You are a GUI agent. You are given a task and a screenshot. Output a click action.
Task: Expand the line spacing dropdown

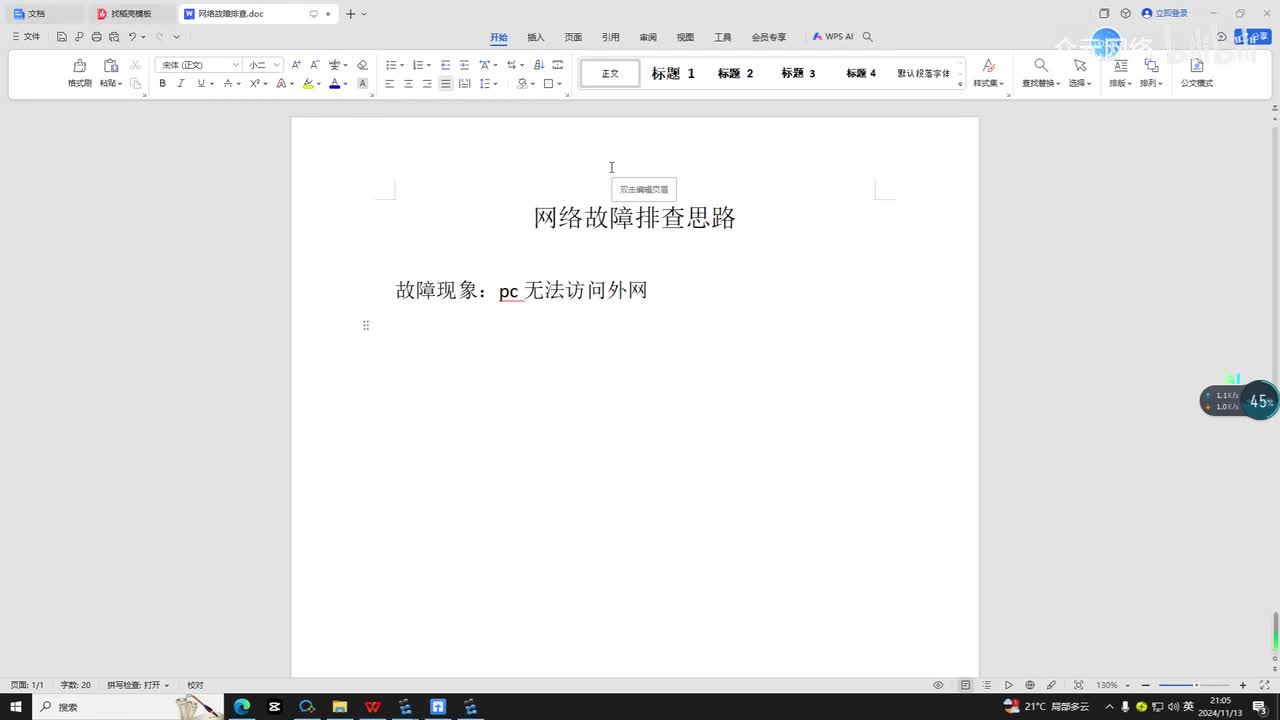[496, 84]
